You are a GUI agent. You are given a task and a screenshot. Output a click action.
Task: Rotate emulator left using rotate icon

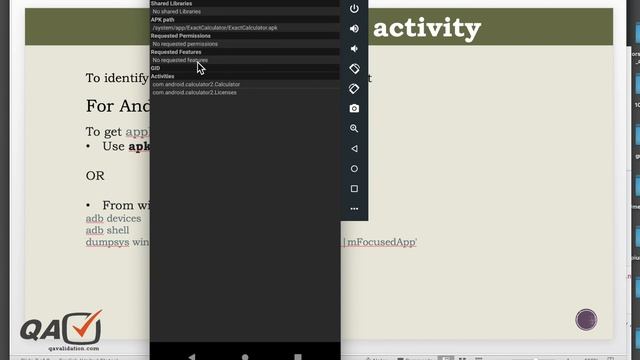(x=354, y=69)
